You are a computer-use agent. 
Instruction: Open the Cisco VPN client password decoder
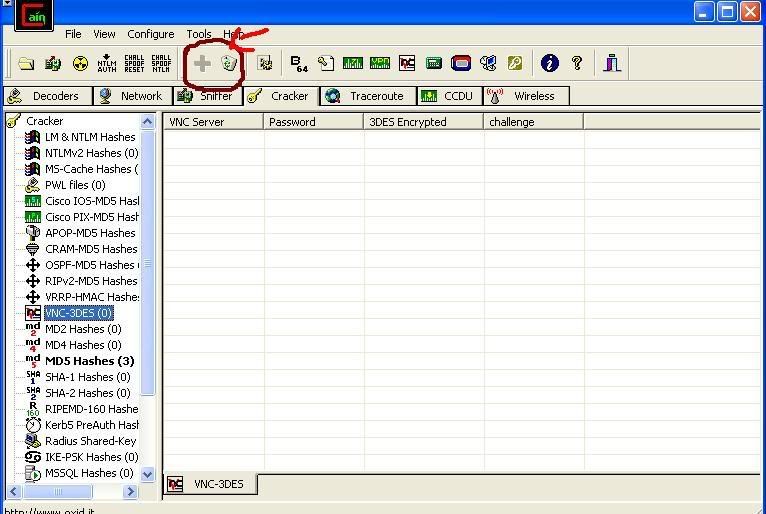point(380,63)
